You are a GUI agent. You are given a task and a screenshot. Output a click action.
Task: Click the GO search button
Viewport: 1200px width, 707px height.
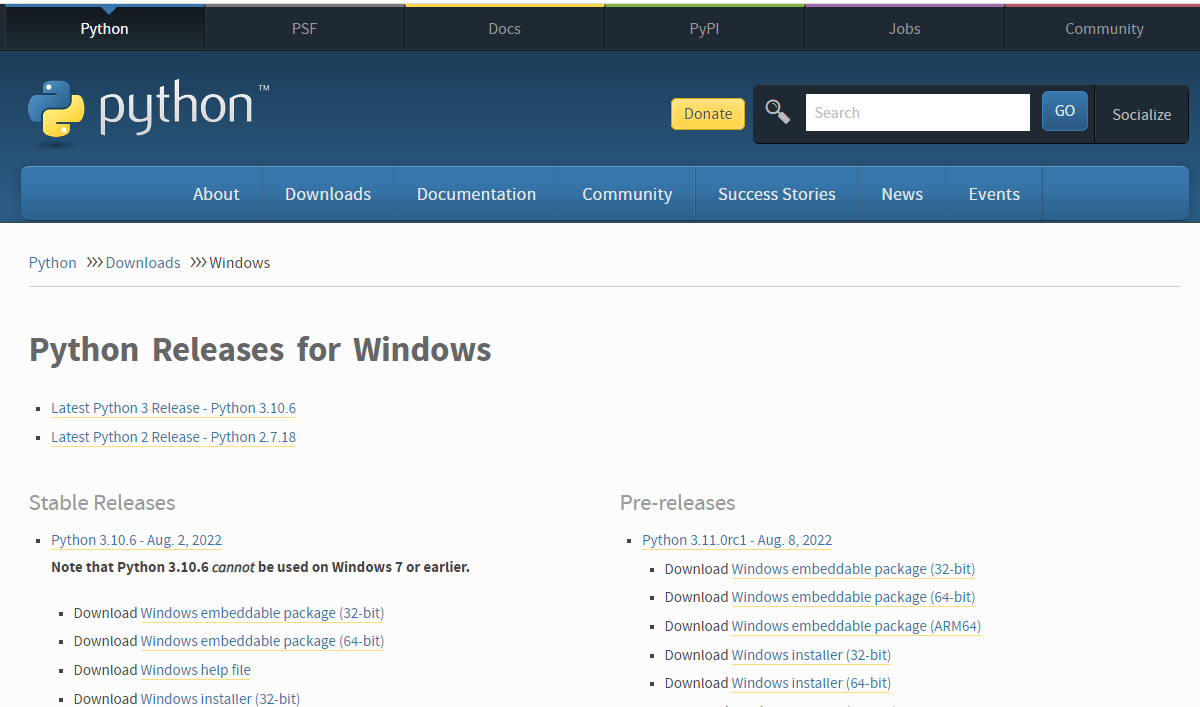point(1065,111)
